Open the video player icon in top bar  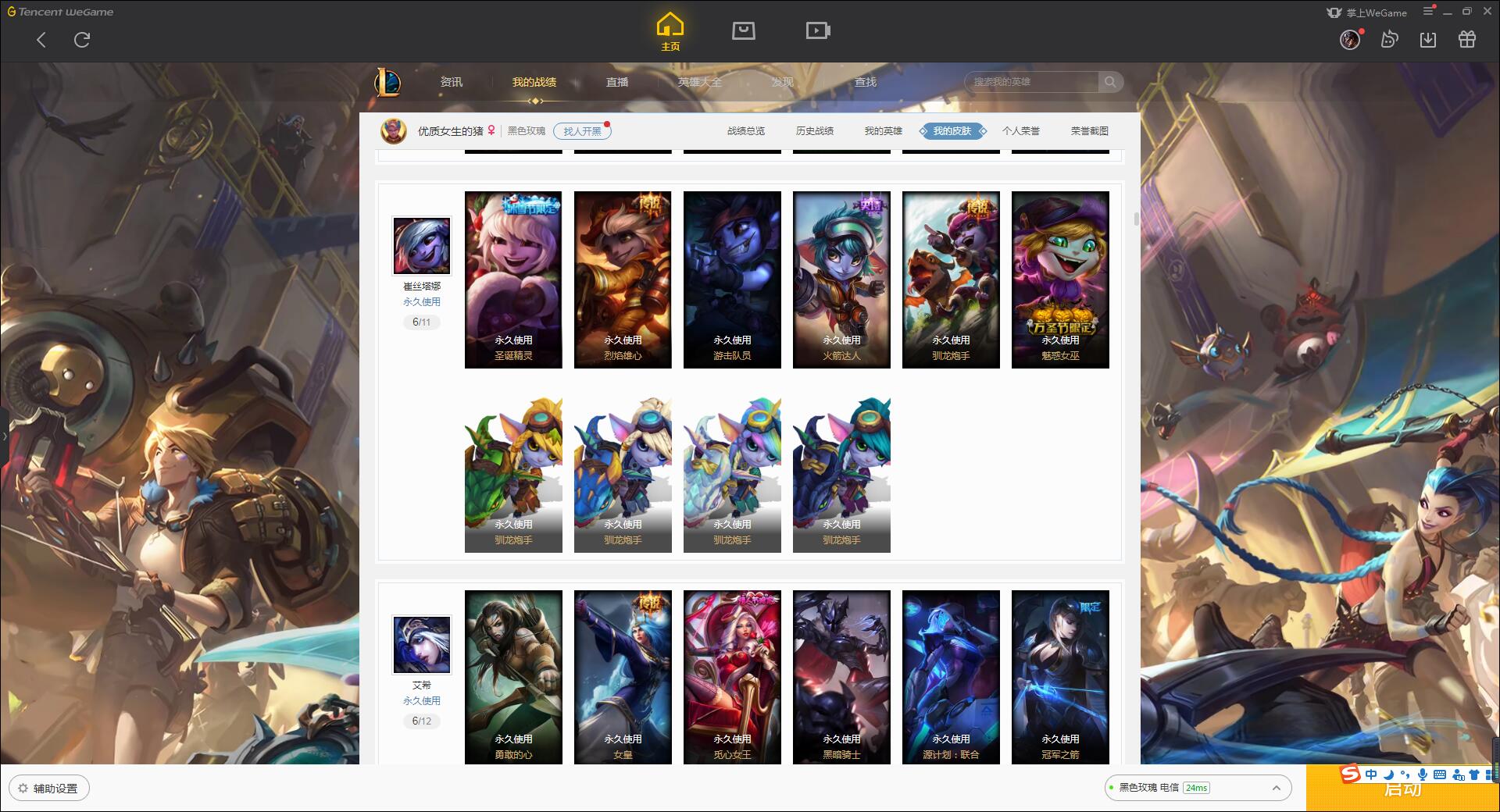[818, 31]
